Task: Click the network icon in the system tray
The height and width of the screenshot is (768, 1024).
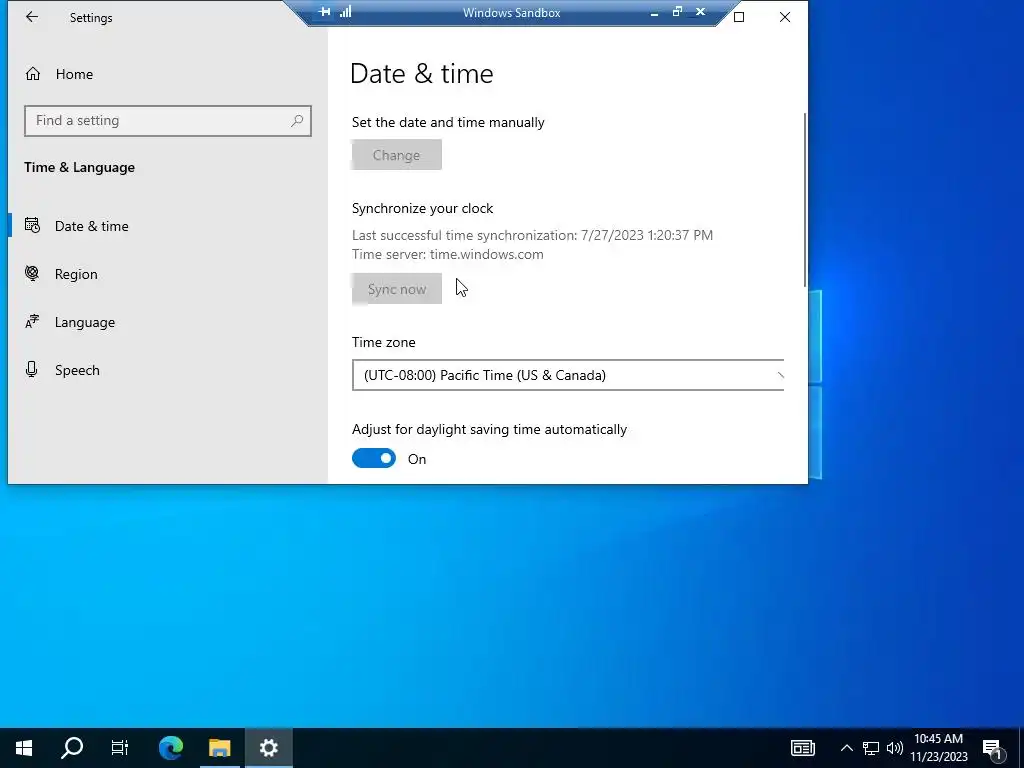Action: [871, 748]
